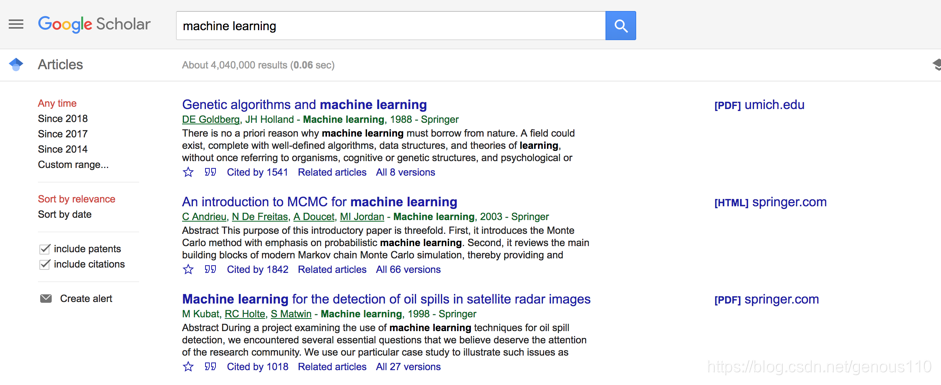The image size is (941, 385).
Task: Click the Create alert link
Action: tap(86, 299)
